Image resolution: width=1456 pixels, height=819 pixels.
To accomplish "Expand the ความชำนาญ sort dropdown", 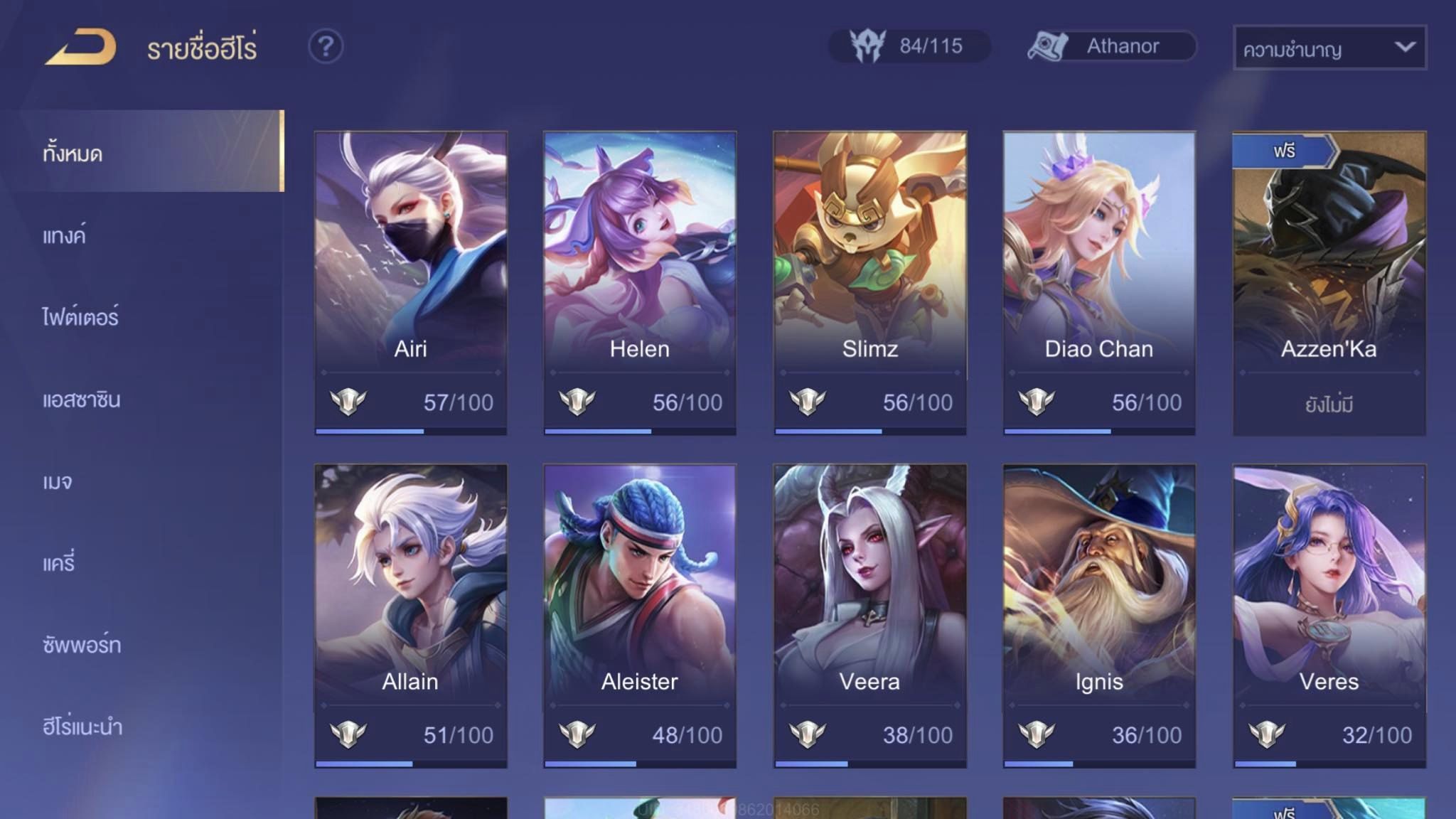I will pos(1329,48).
